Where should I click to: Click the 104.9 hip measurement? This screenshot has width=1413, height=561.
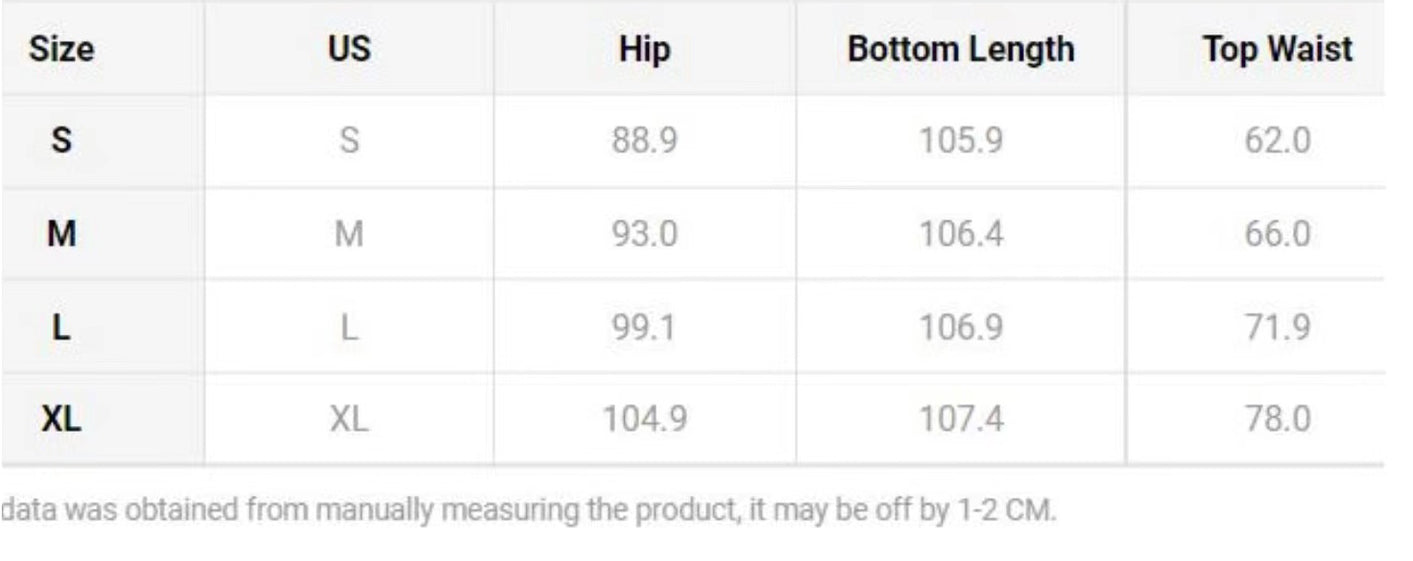coord(644,419)
